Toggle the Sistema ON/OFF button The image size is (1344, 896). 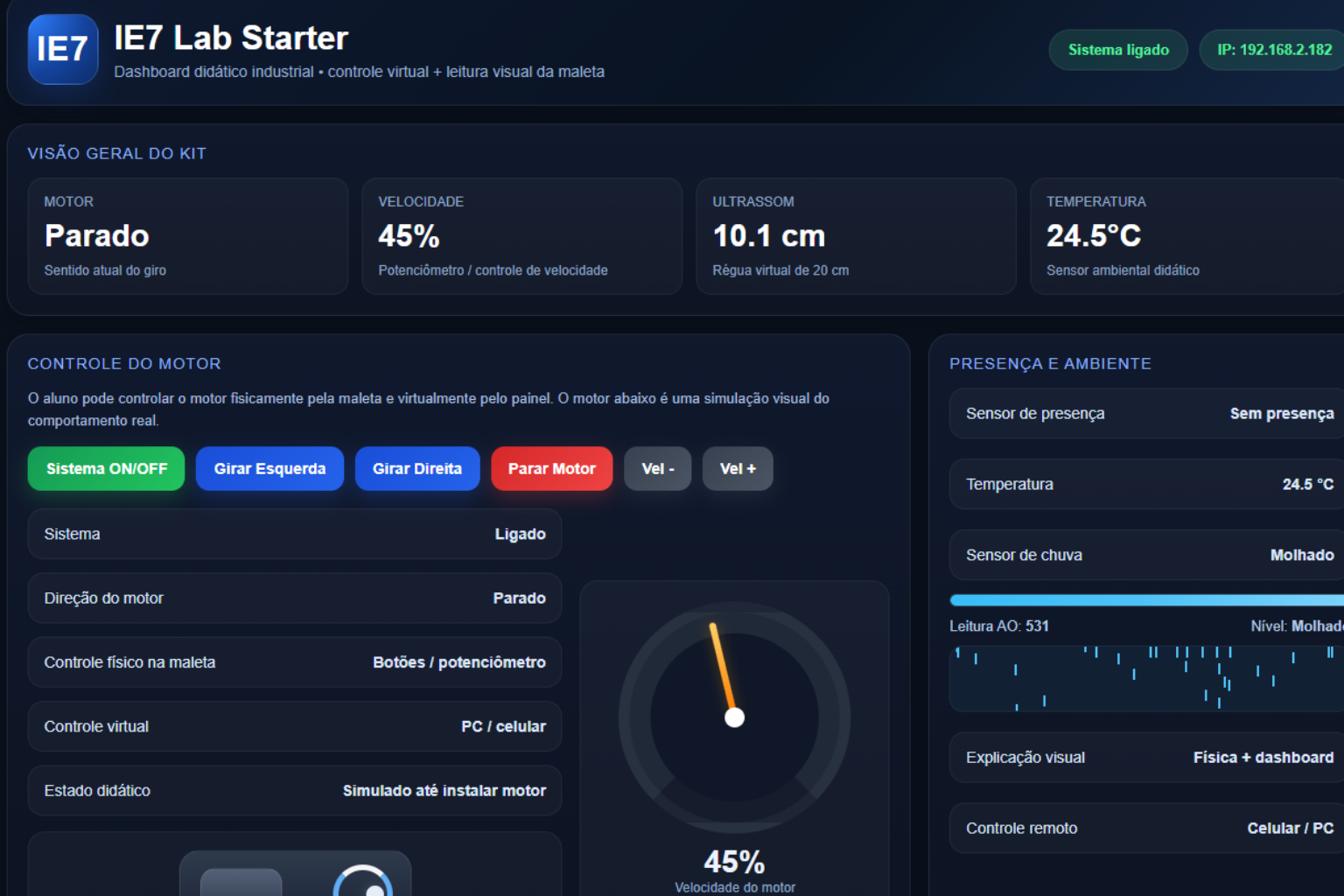click(107, 469)
